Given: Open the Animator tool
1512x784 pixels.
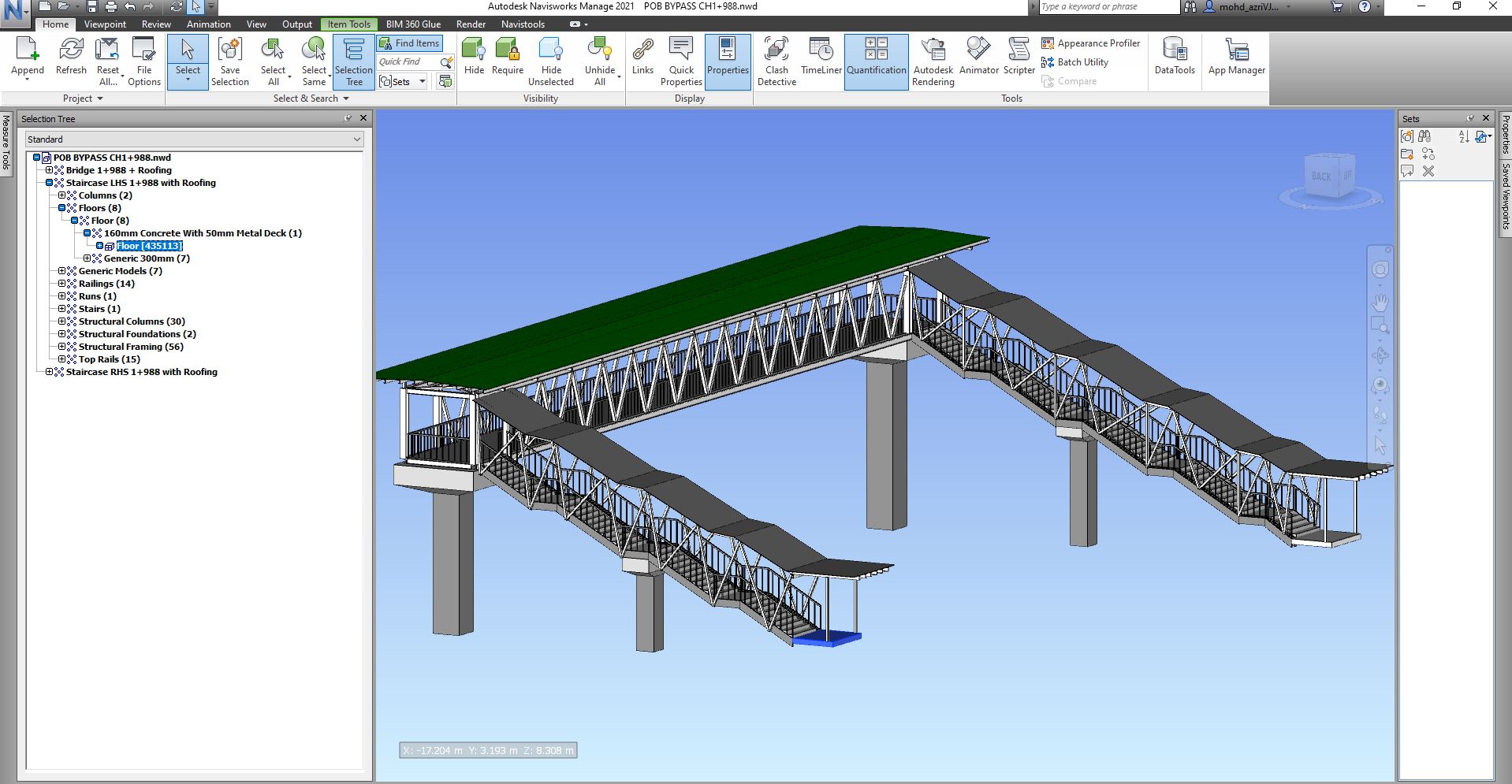Looking at the screenshot, I should click(x=978, y=61).
